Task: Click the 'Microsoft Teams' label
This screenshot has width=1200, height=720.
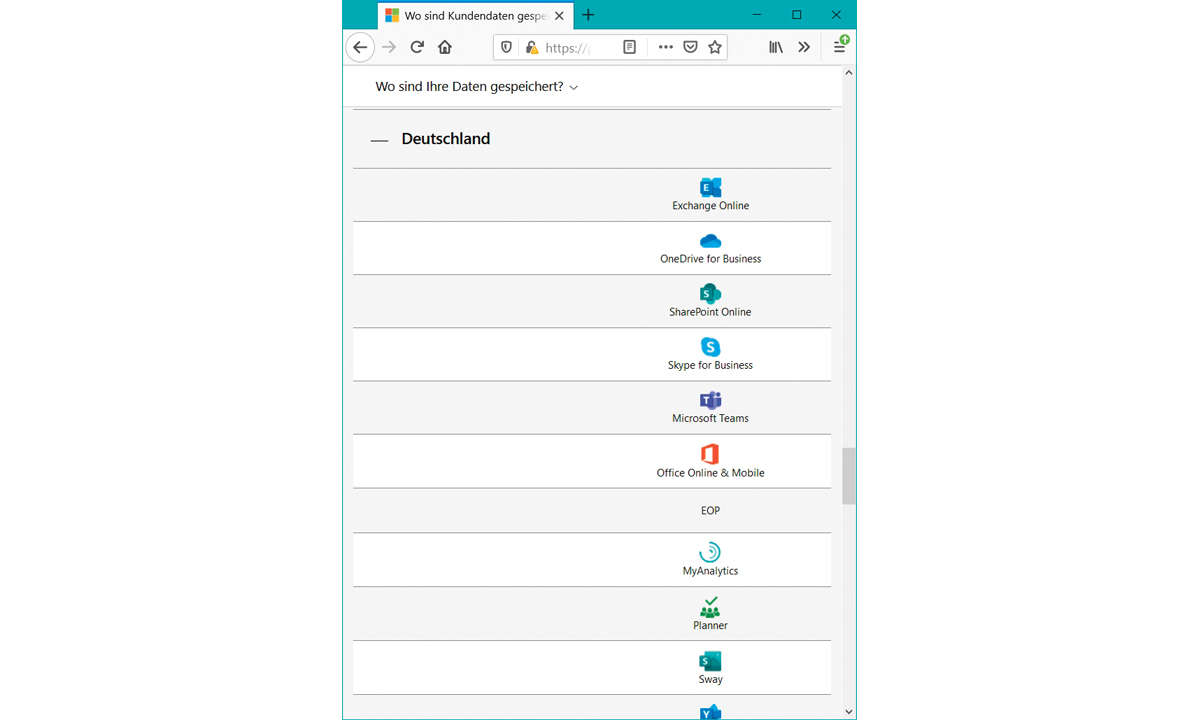Action: tap(710, 418)
